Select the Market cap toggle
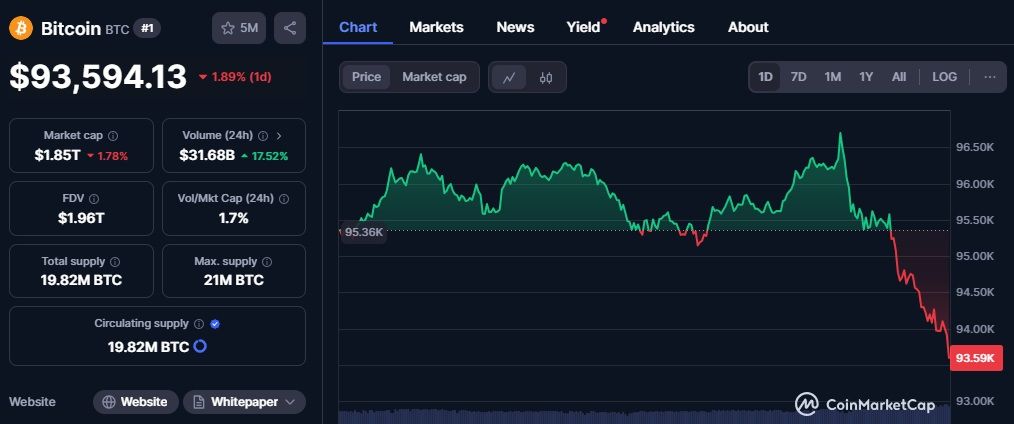The width and height of the screenshot is (1014, 424). coord(434,77)
